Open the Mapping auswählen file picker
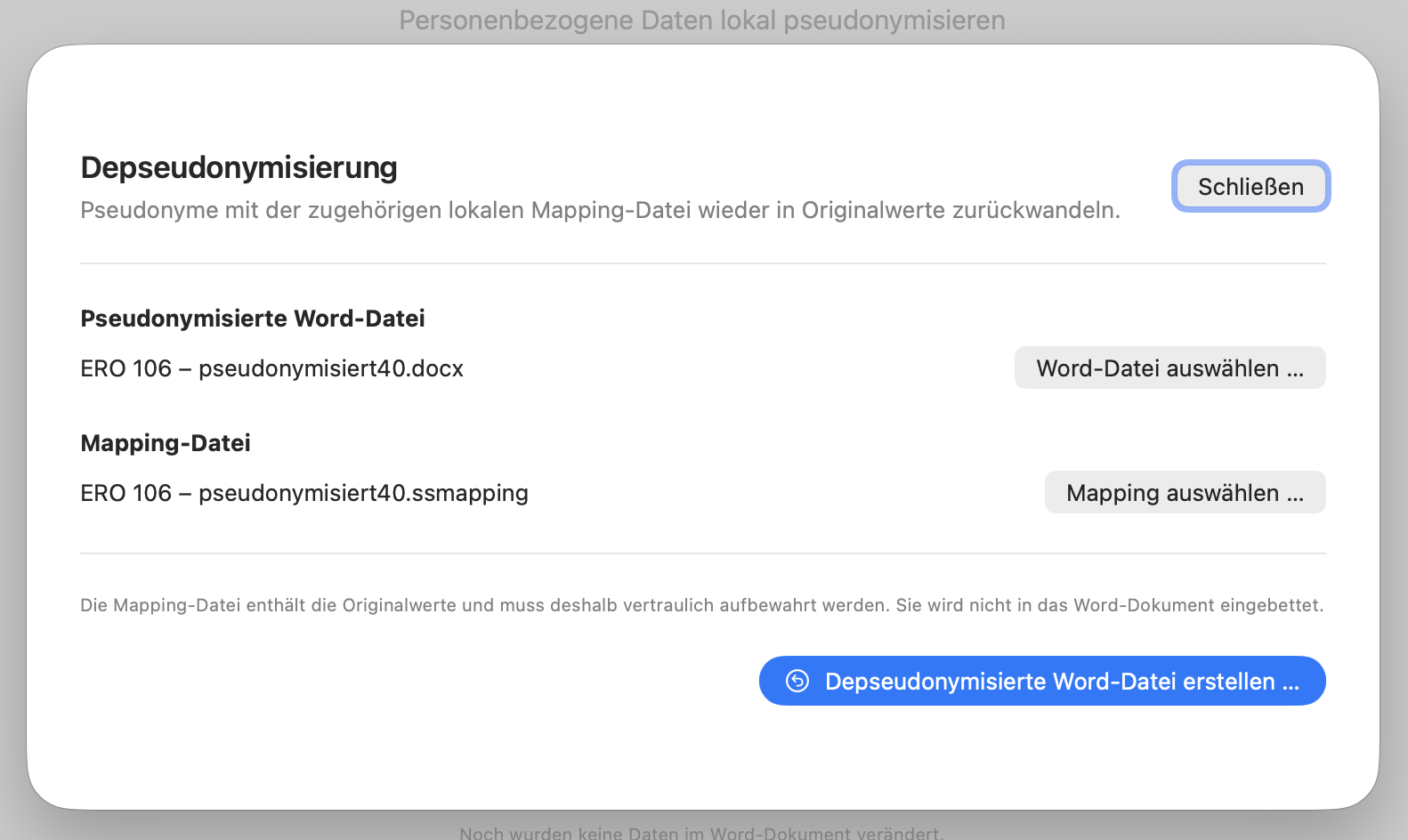 tap(1185, 492)
